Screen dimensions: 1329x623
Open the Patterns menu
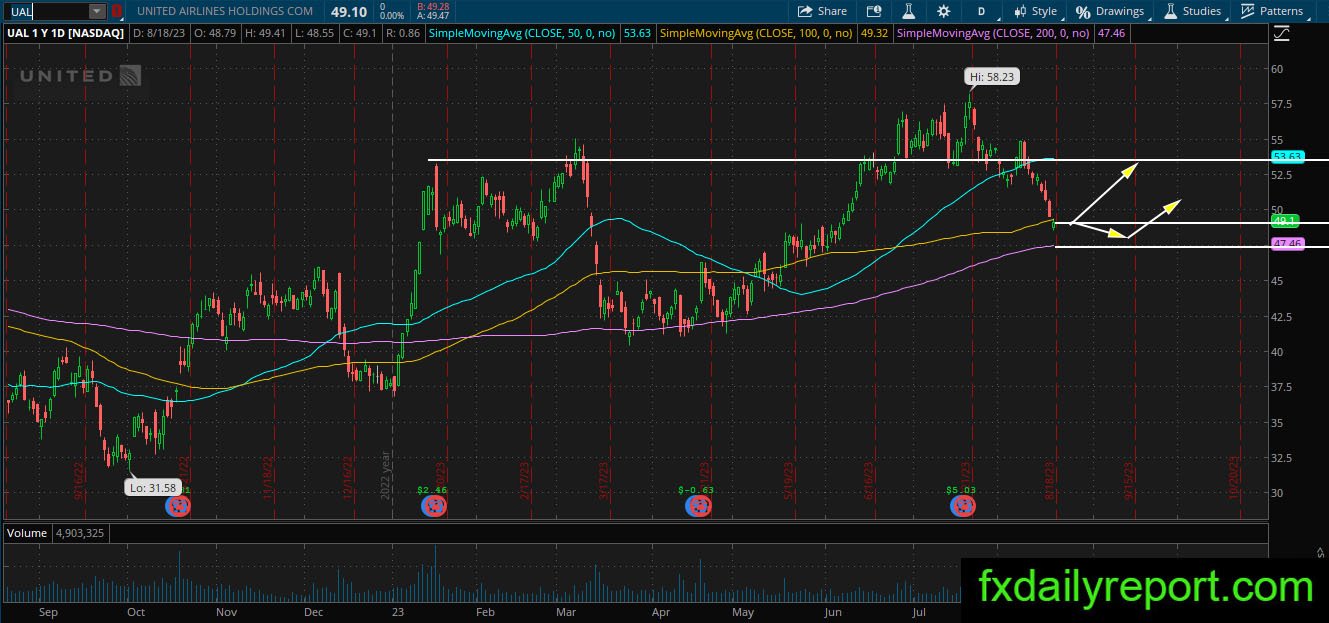tap(1272, 11)
